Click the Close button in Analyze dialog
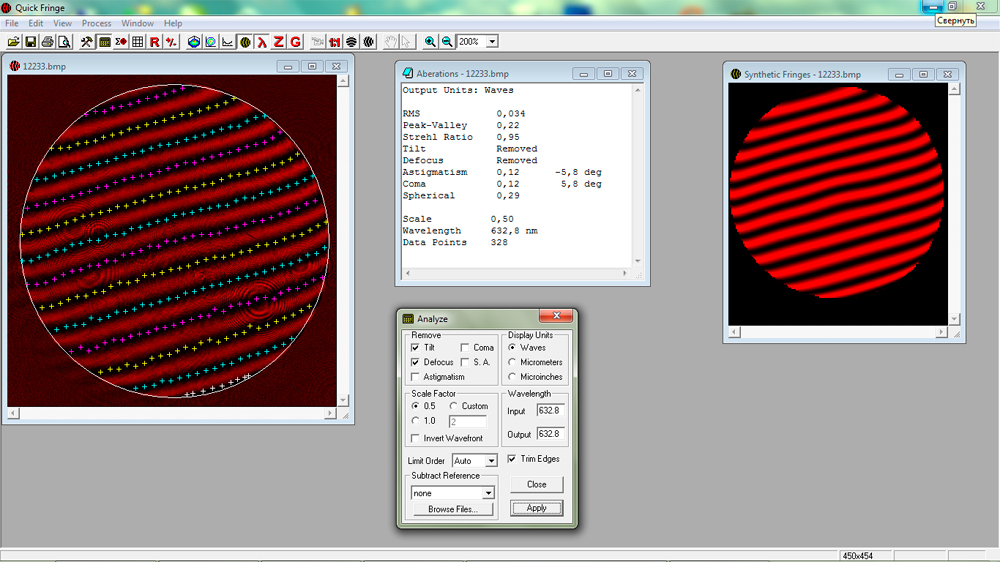Image resolution: width=1000 pixels, height=562 pixels. tap(536, 485)
